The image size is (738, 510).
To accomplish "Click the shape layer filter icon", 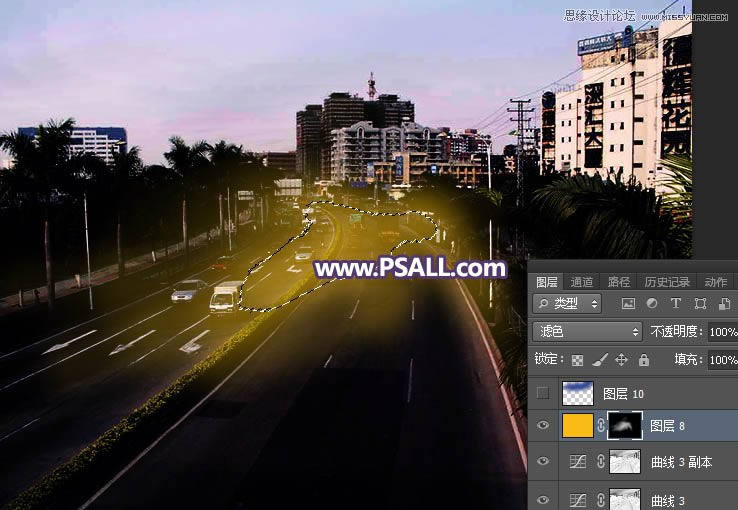I will pyautogui.click(x=699, y=303).
